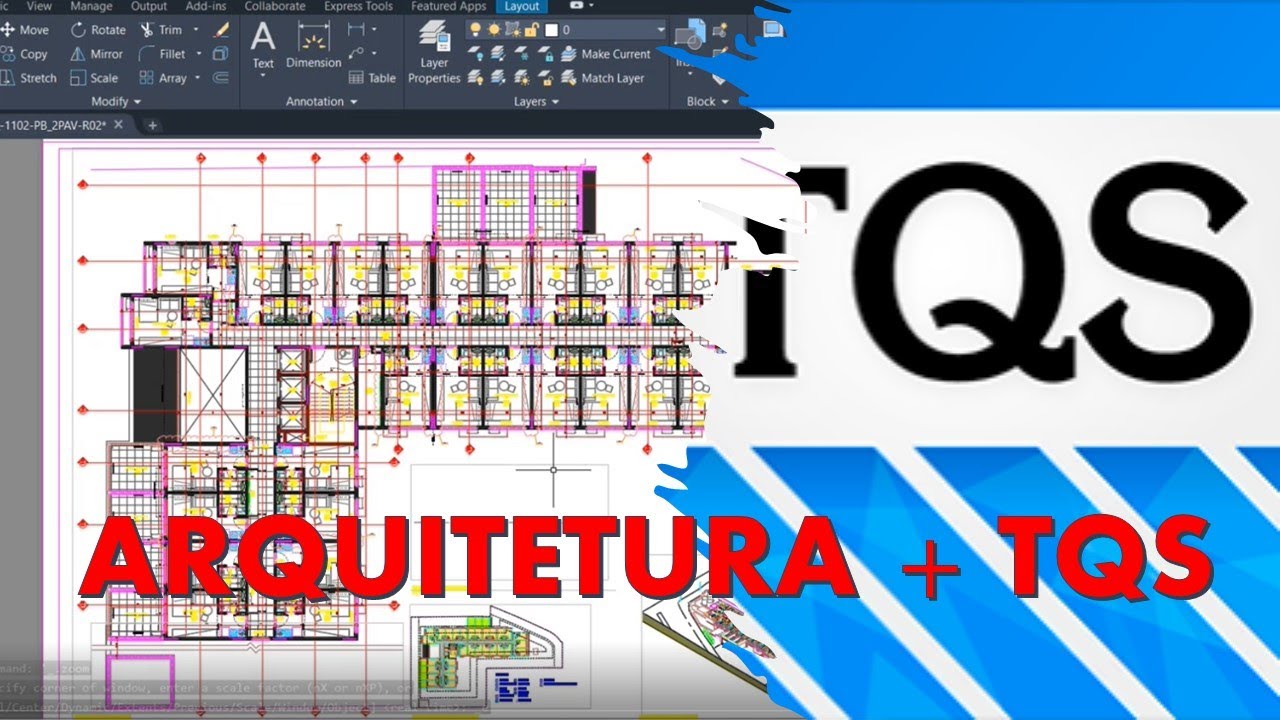Click layer 0 white color swatch
The width and height of the screenshot is (1280, 720).
coord(550,30)
